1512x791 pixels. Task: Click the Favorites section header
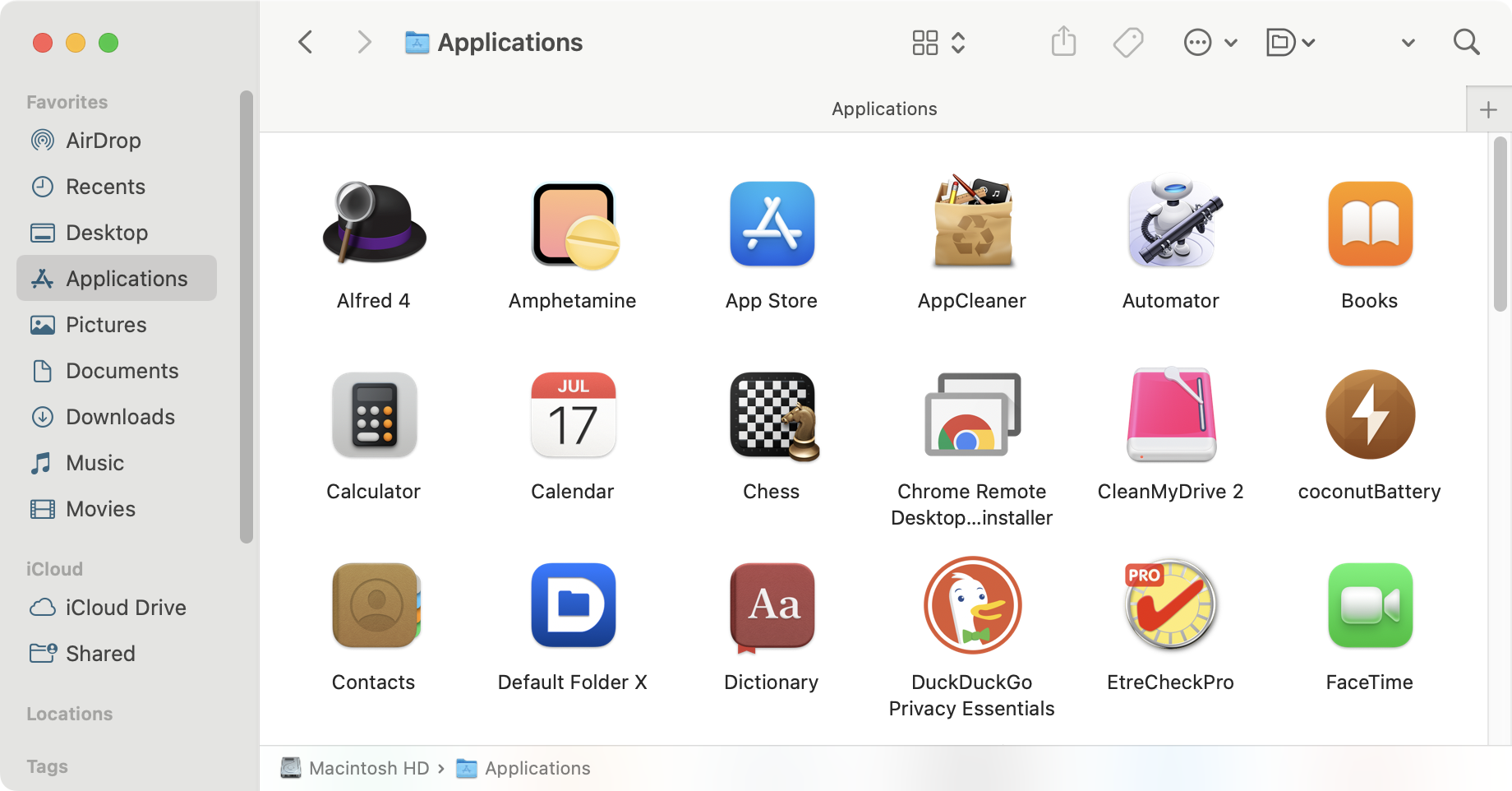point(67,102)
